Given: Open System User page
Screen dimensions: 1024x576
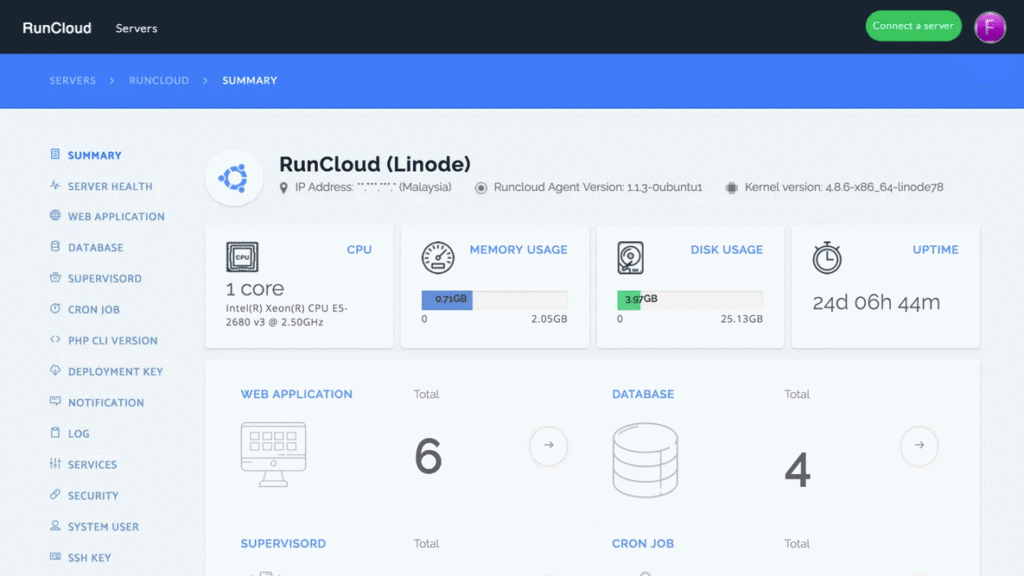Looking at the screenshot, I should tap(103, 527).
